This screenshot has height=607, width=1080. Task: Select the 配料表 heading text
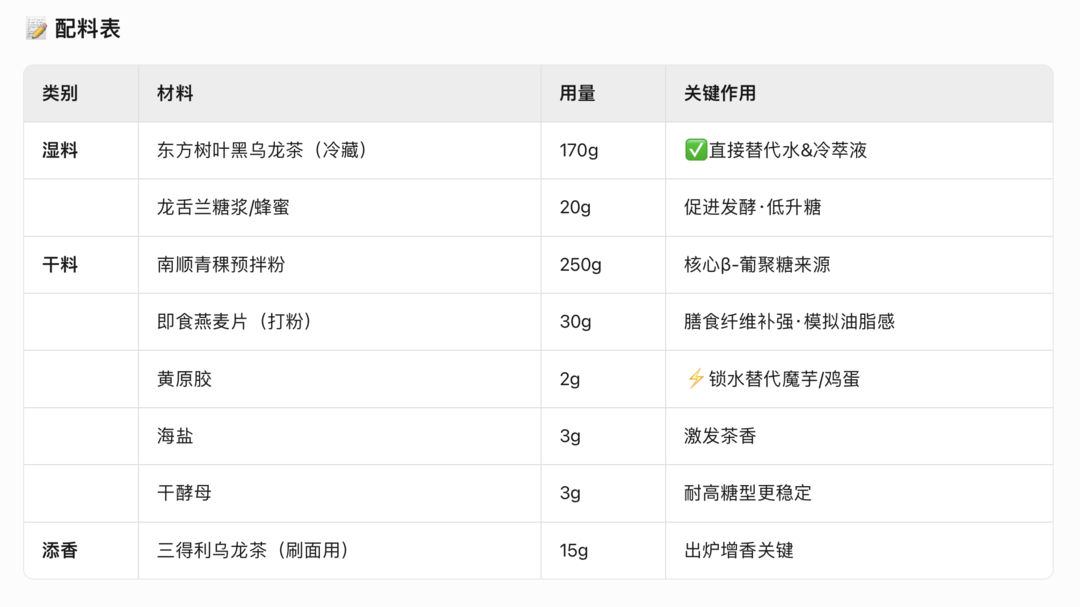coord(87,29)
